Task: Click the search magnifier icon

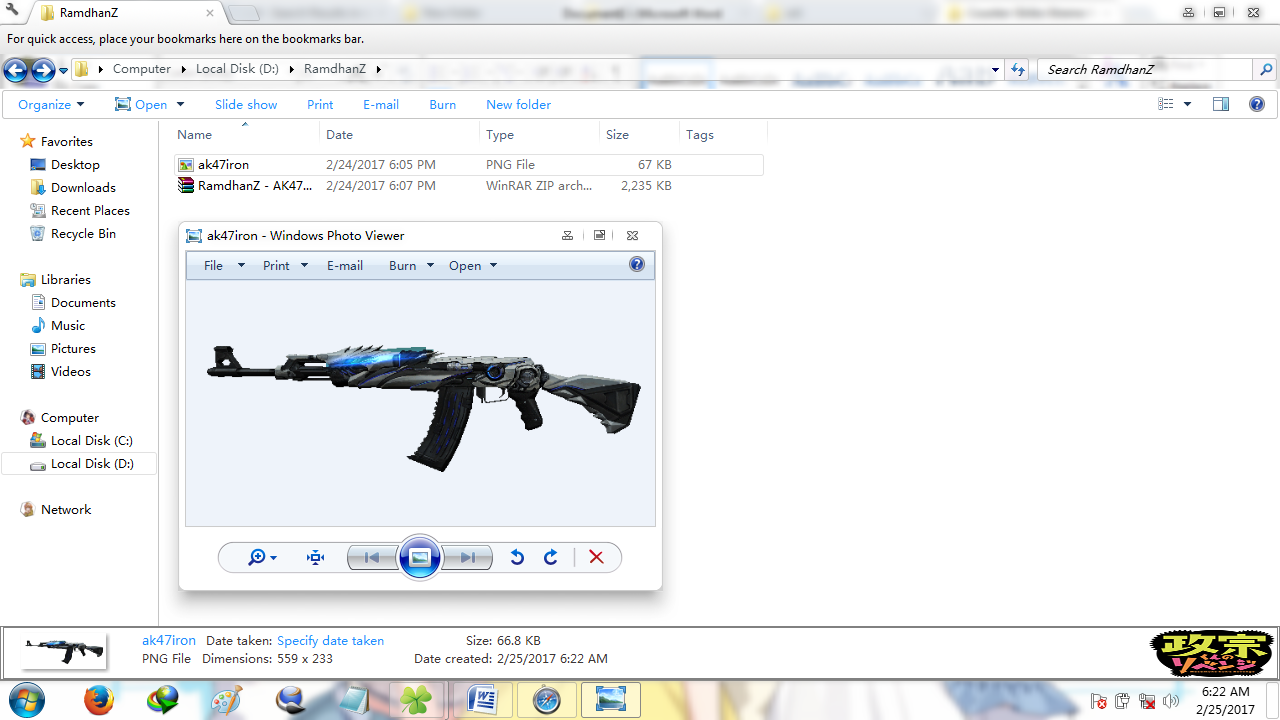Action: click(1266, 70)
